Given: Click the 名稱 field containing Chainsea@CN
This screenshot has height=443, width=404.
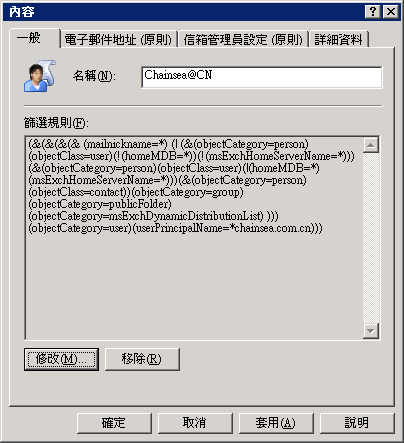Looking at the screenshot, I should (262, 77).
